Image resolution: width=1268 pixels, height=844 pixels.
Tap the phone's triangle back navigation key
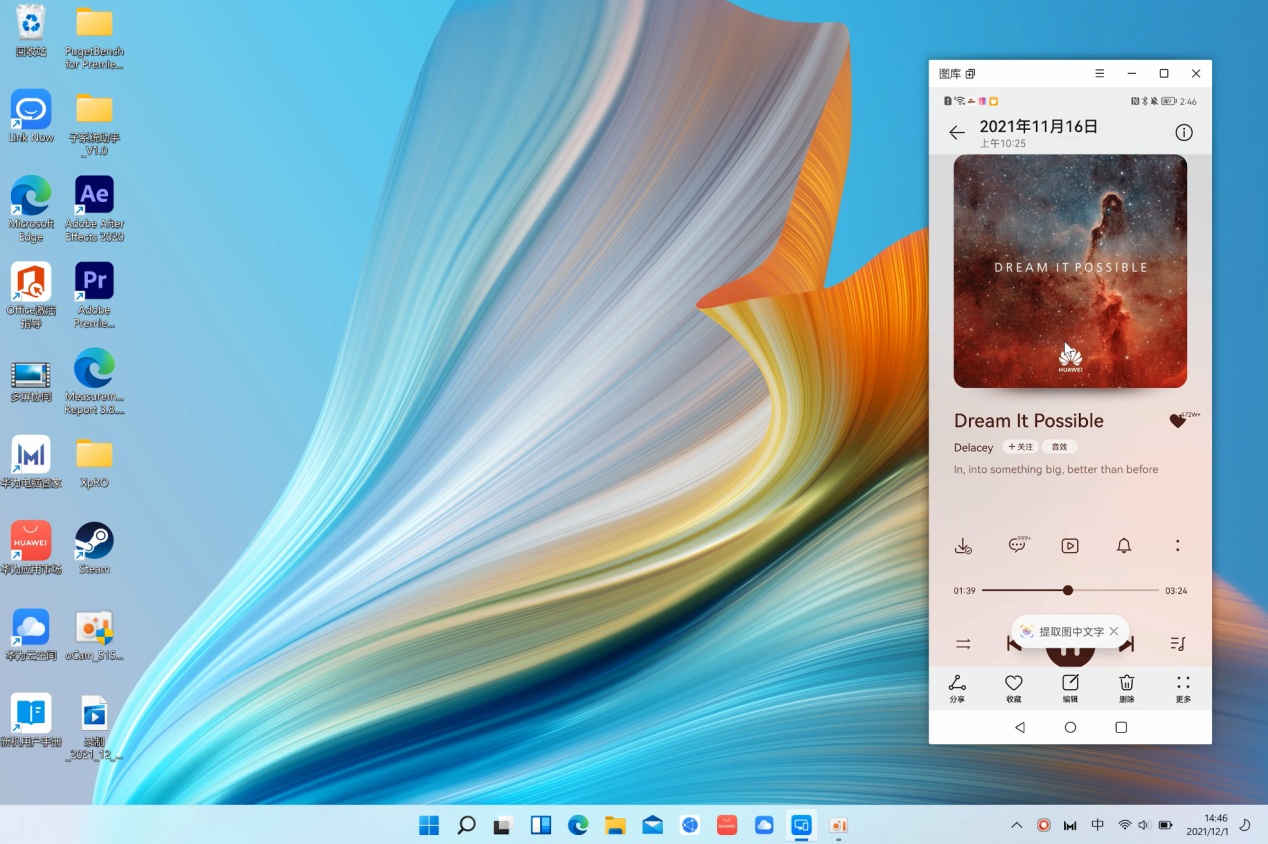coord(1020,728)
